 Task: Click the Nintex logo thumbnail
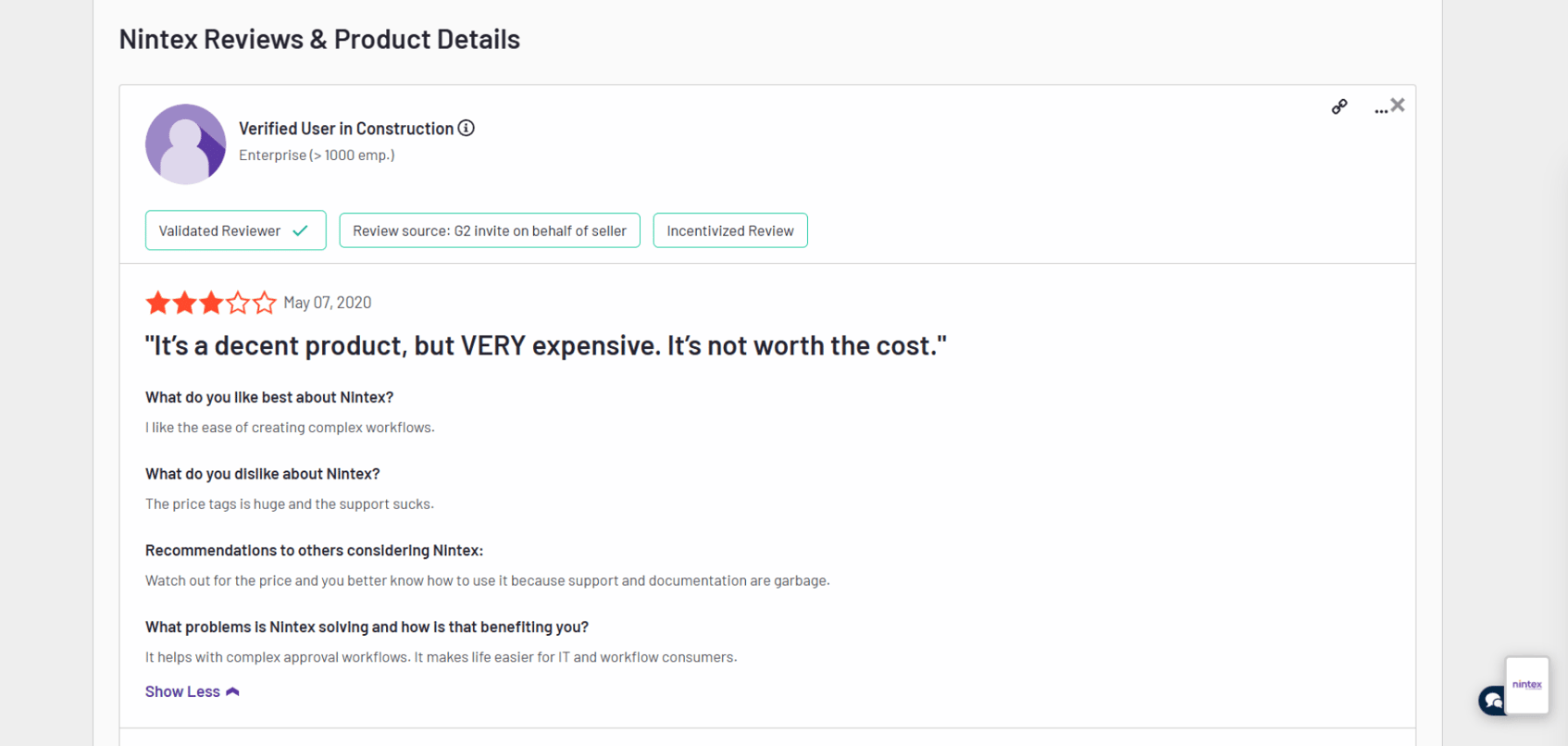pos(1526,685)
